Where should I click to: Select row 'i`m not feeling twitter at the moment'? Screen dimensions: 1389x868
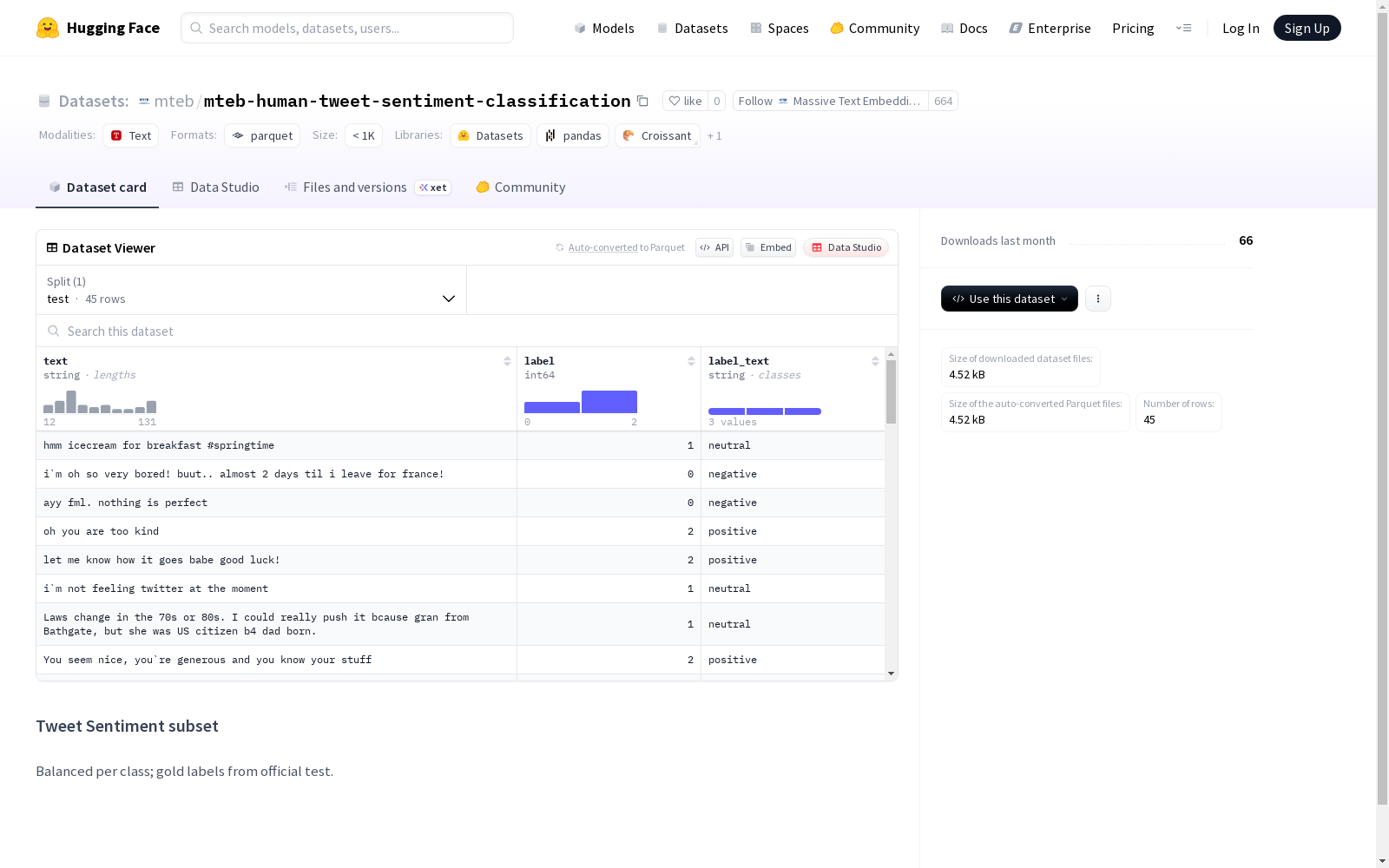pyautogui.click(x=460, y=589)
